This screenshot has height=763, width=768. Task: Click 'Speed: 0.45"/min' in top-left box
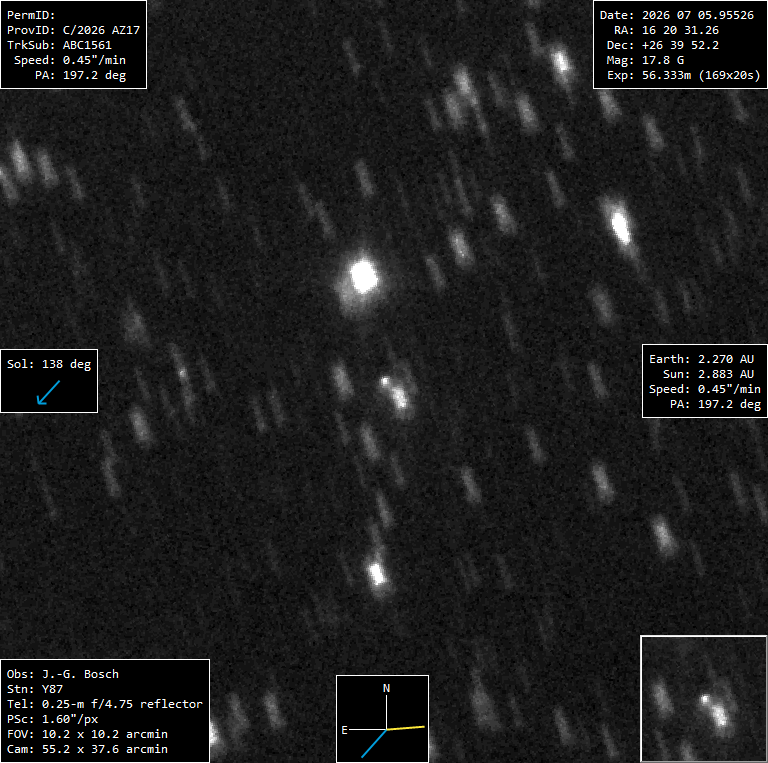coord(70,60)
